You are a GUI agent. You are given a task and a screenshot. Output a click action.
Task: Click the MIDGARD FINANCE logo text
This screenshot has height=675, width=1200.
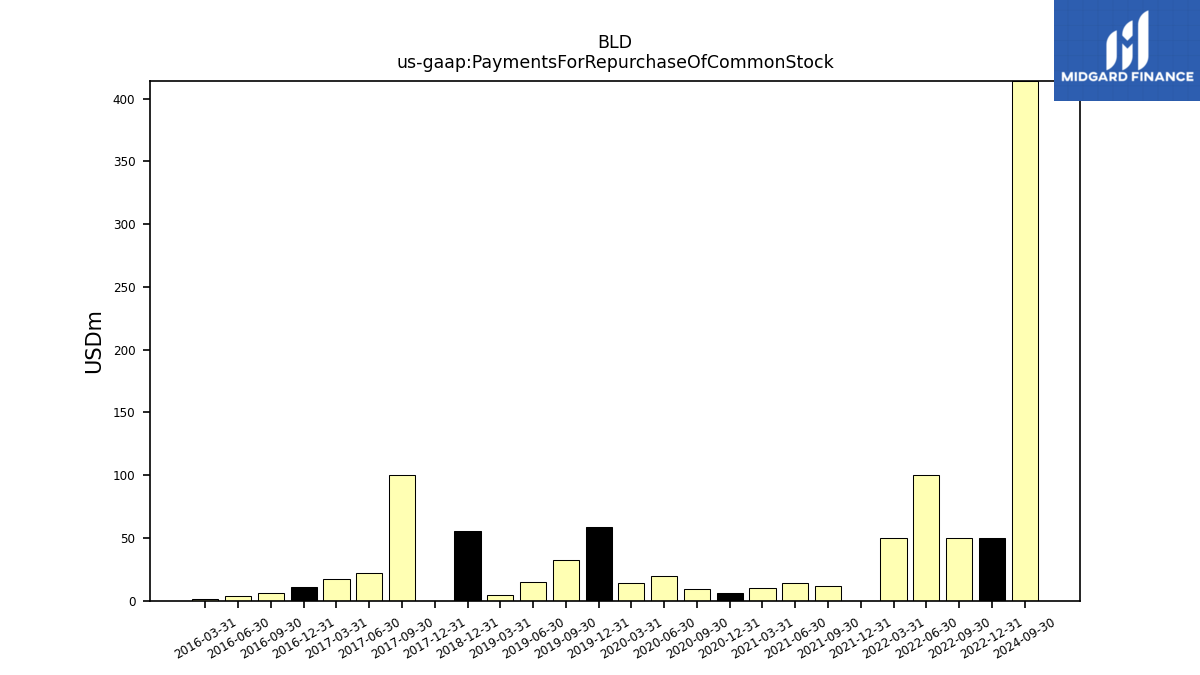coord(1127,77)
